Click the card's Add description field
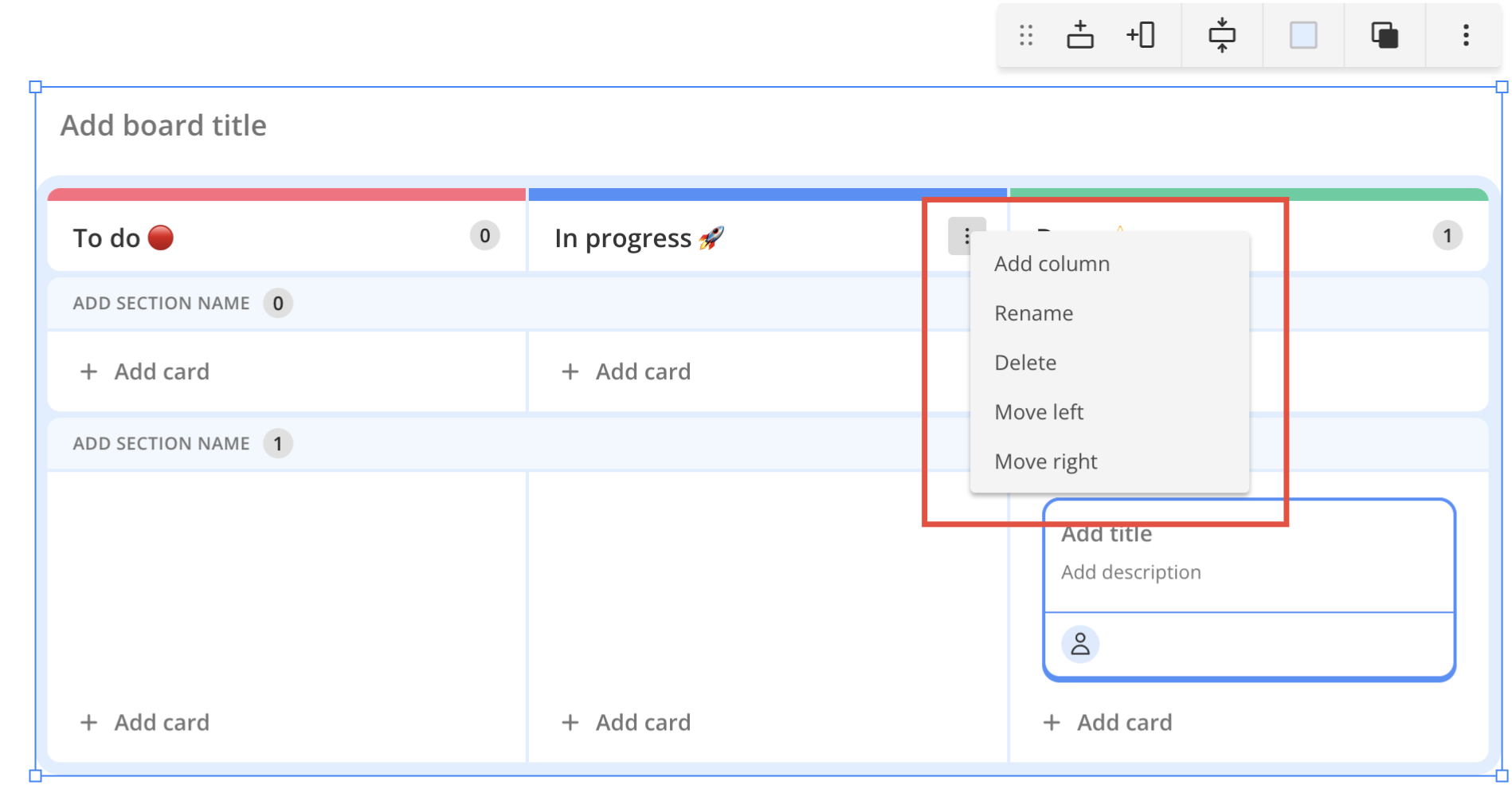The image size is (1512, 789). click(1130, 572)
